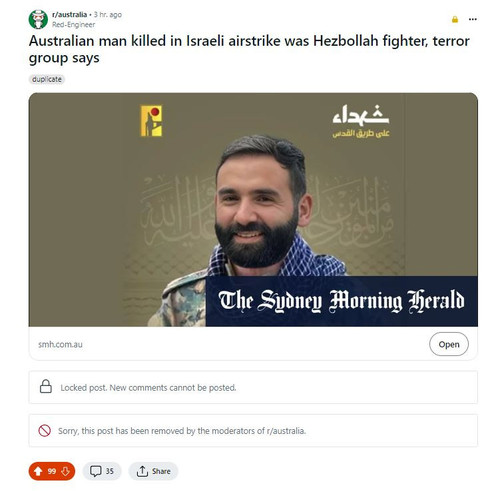
Task: Select the duplicate flair tag
Action: 47,79
